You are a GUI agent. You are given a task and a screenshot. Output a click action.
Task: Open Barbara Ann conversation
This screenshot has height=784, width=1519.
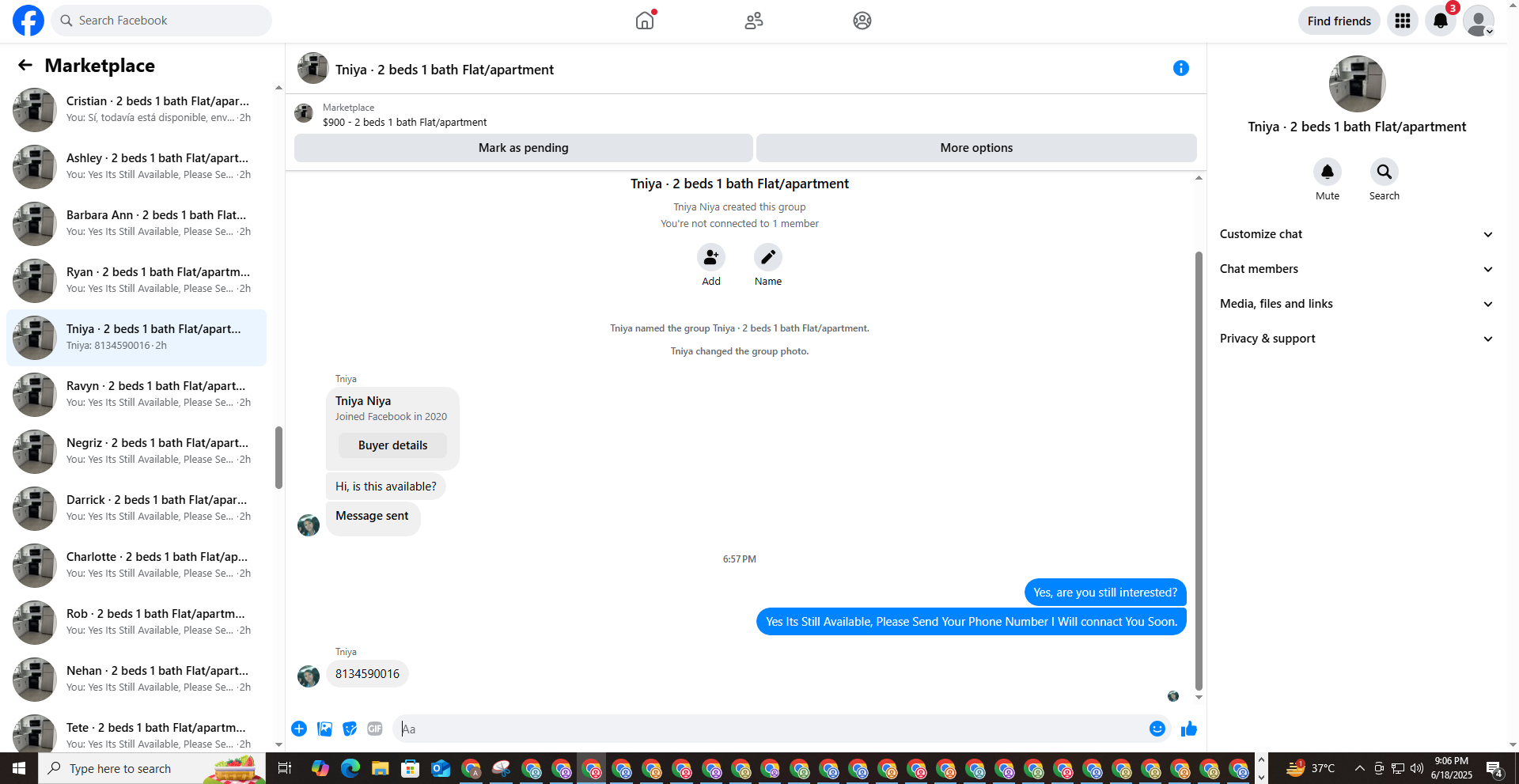pyautogui.click(x=136, y=223)
